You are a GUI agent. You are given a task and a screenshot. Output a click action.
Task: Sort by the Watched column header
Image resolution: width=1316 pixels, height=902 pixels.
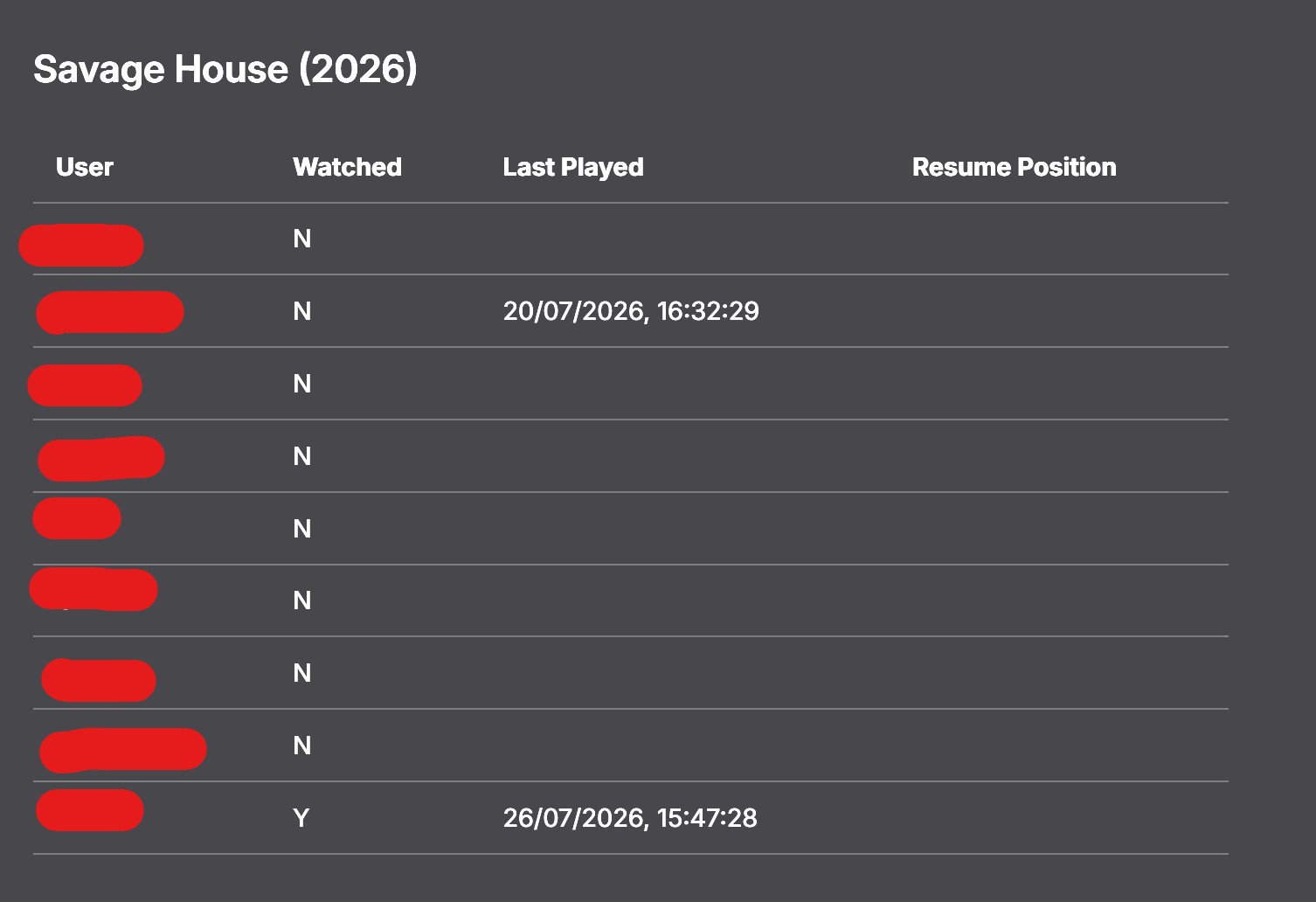348,167
